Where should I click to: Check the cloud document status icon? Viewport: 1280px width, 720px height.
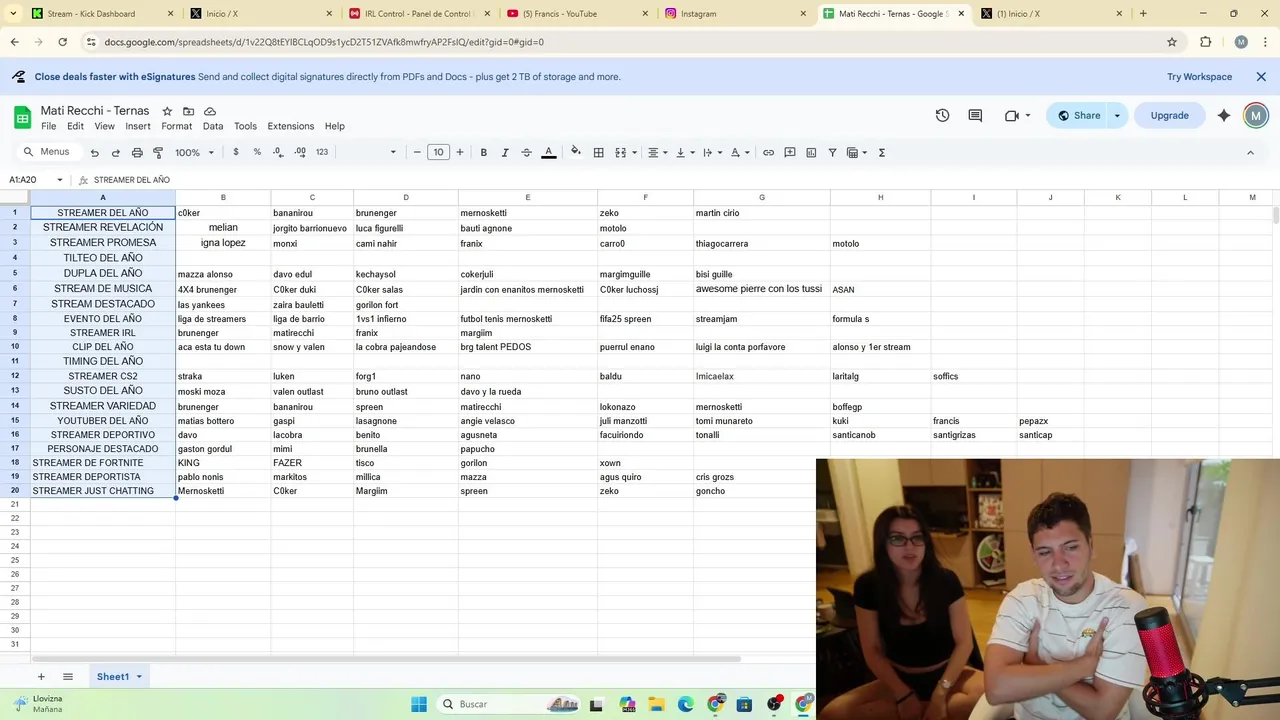point(210,111)
